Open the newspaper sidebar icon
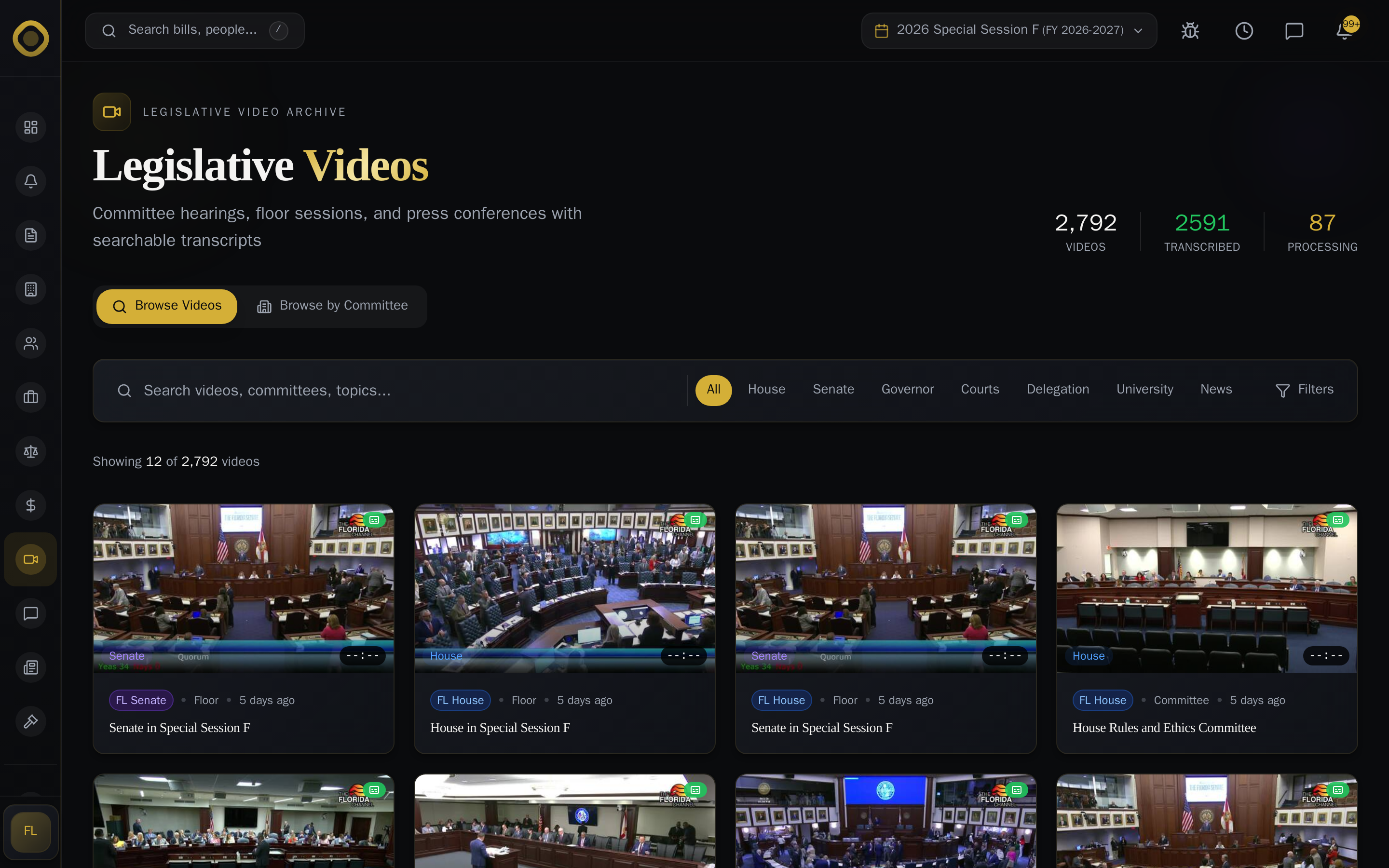This screenshot has height=868, width=1389. coord(30,667)
